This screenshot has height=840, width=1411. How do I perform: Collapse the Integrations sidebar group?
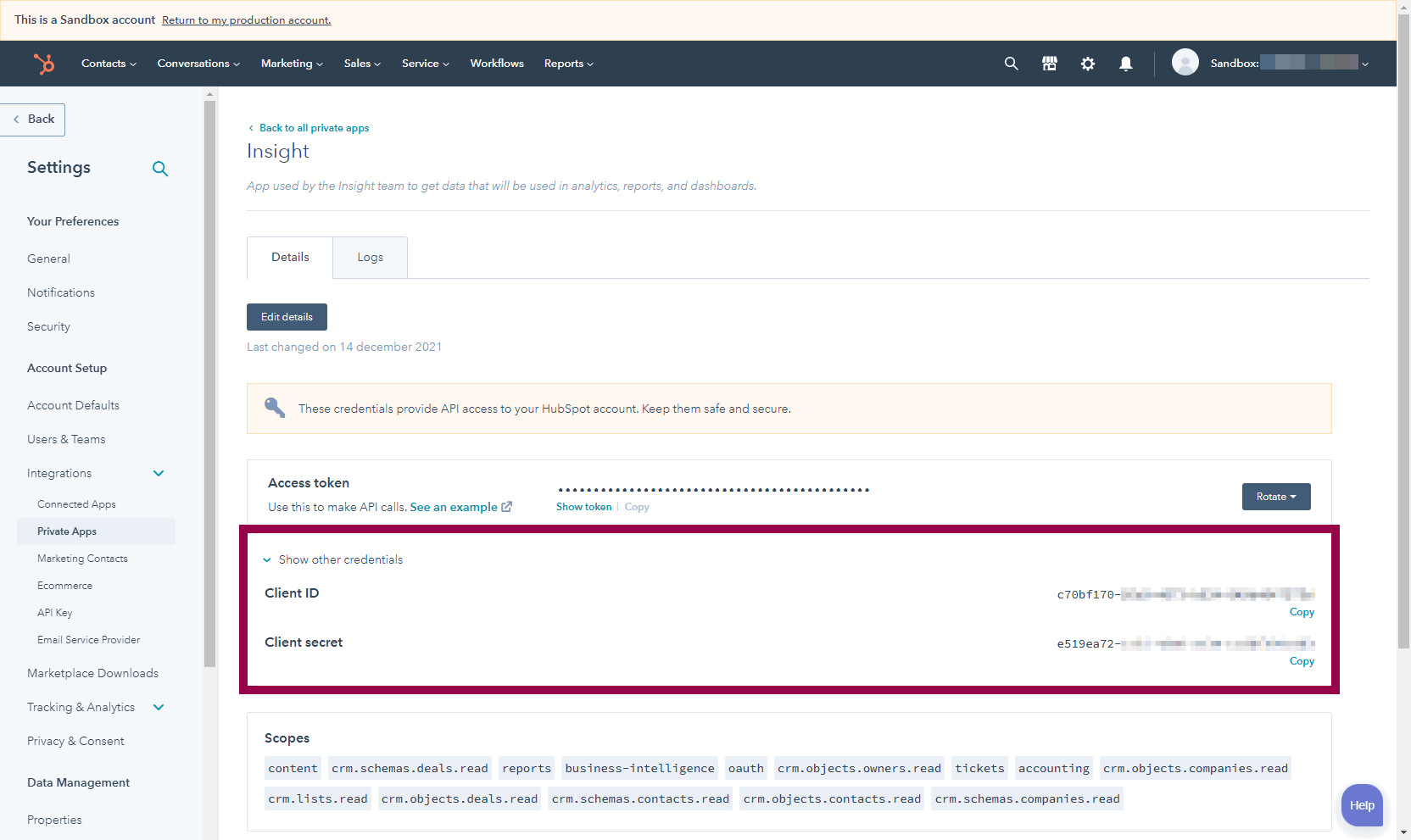tap(159, 473)
